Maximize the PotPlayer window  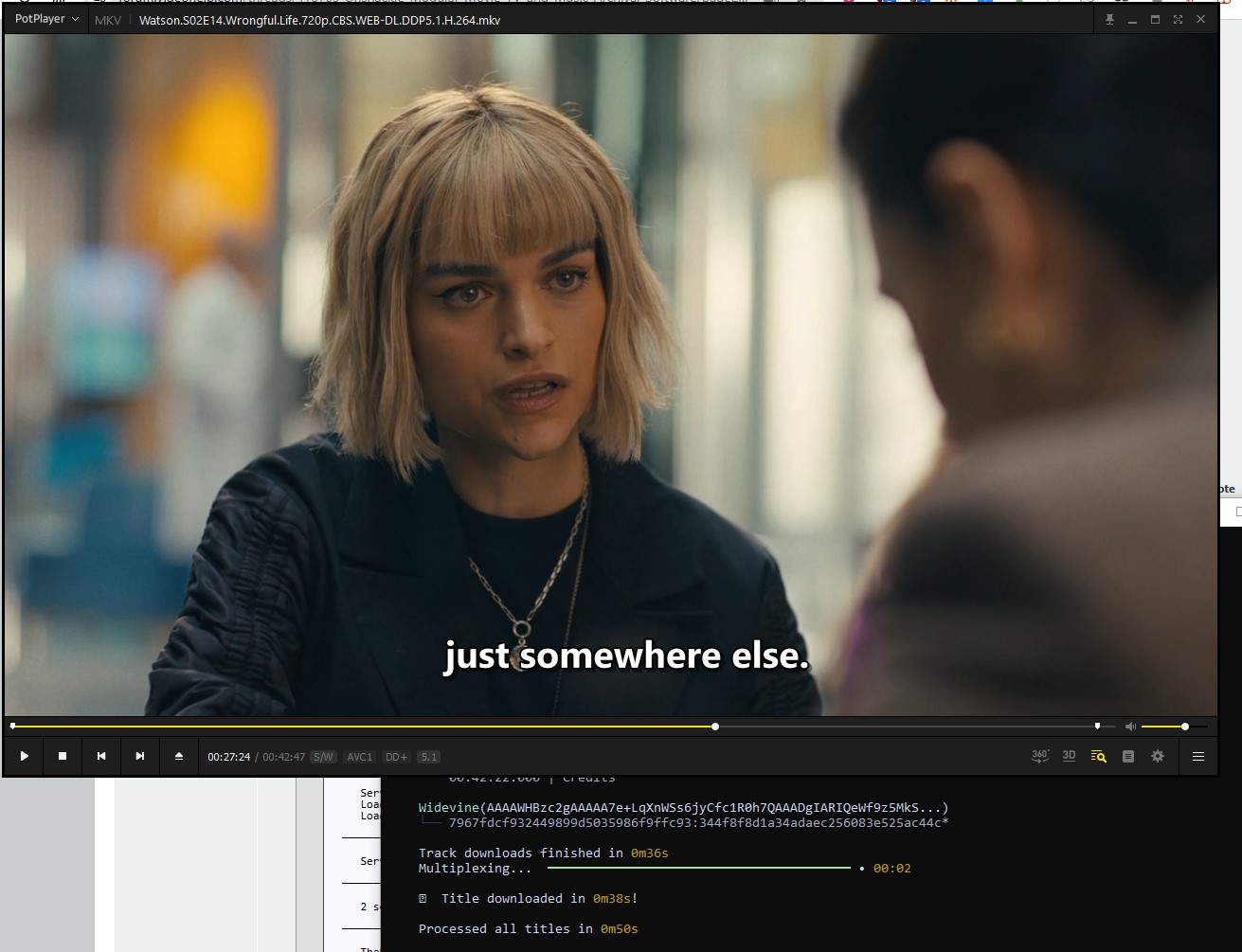tap(1155, 20)
